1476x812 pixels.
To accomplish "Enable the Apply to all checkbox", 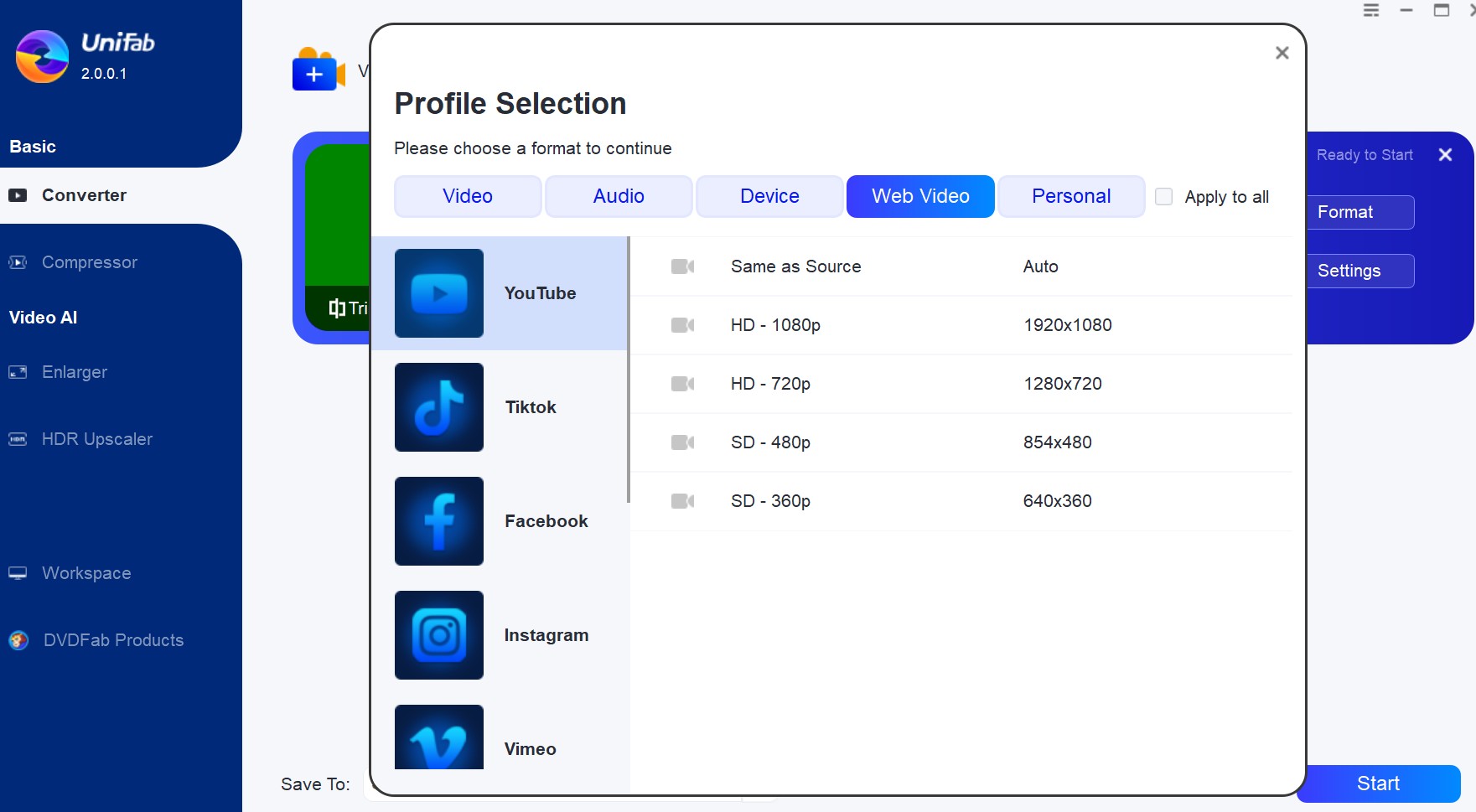I will tap(1163, 196).
